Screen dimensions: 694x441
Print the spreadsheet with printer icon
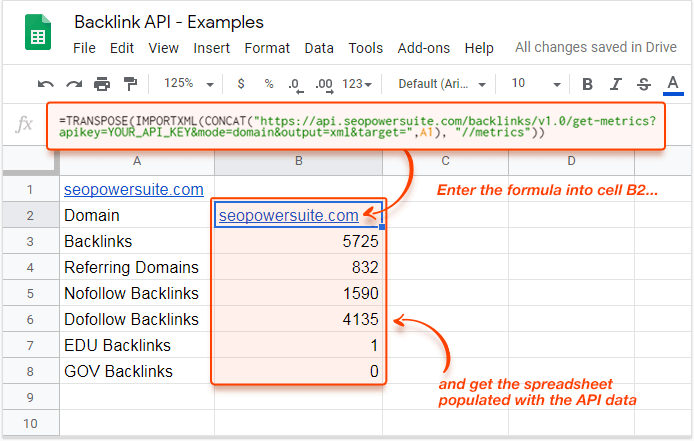[x=102, y=84]
